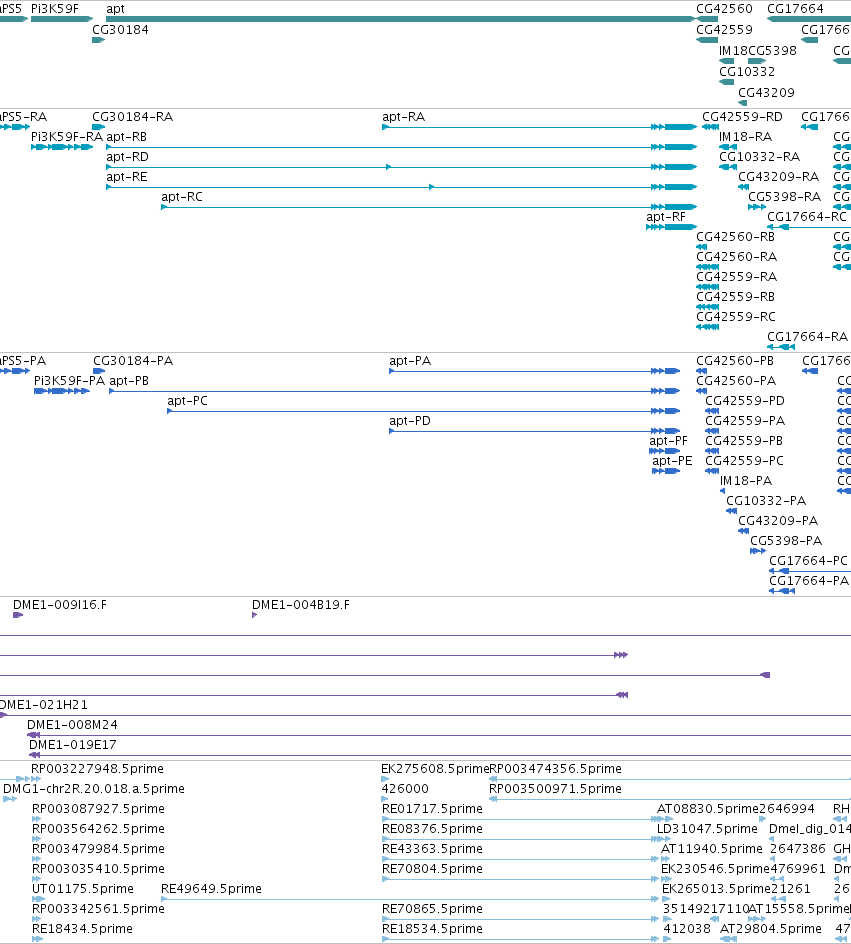This screenshot has height=944, width=851.
Task: Click the CG30184-PA protein label
Action: coord(133,361)
